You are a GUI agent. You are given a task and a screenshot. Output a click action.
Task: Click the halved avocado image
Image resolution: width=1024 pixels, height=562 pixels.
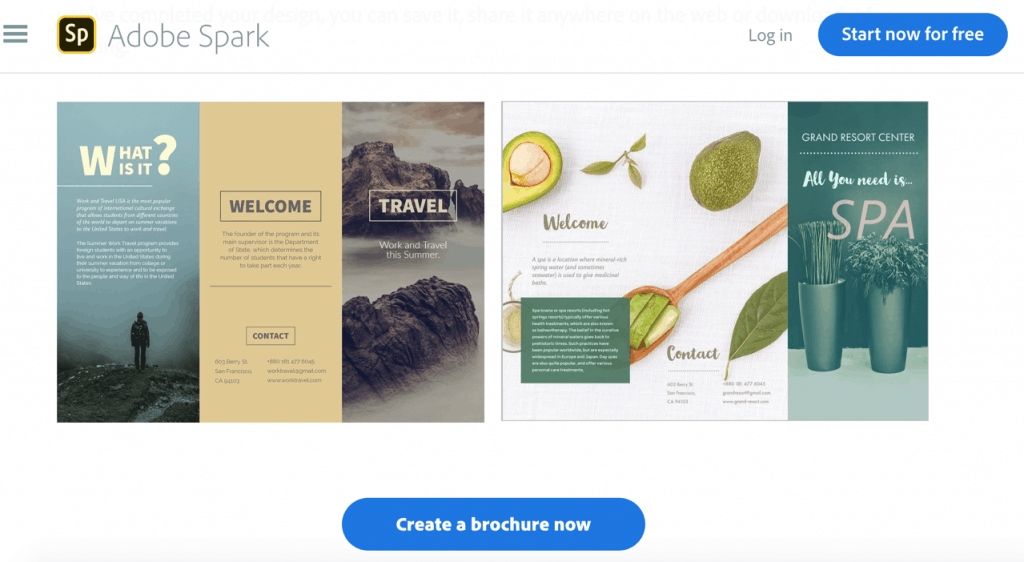[532, 169]
